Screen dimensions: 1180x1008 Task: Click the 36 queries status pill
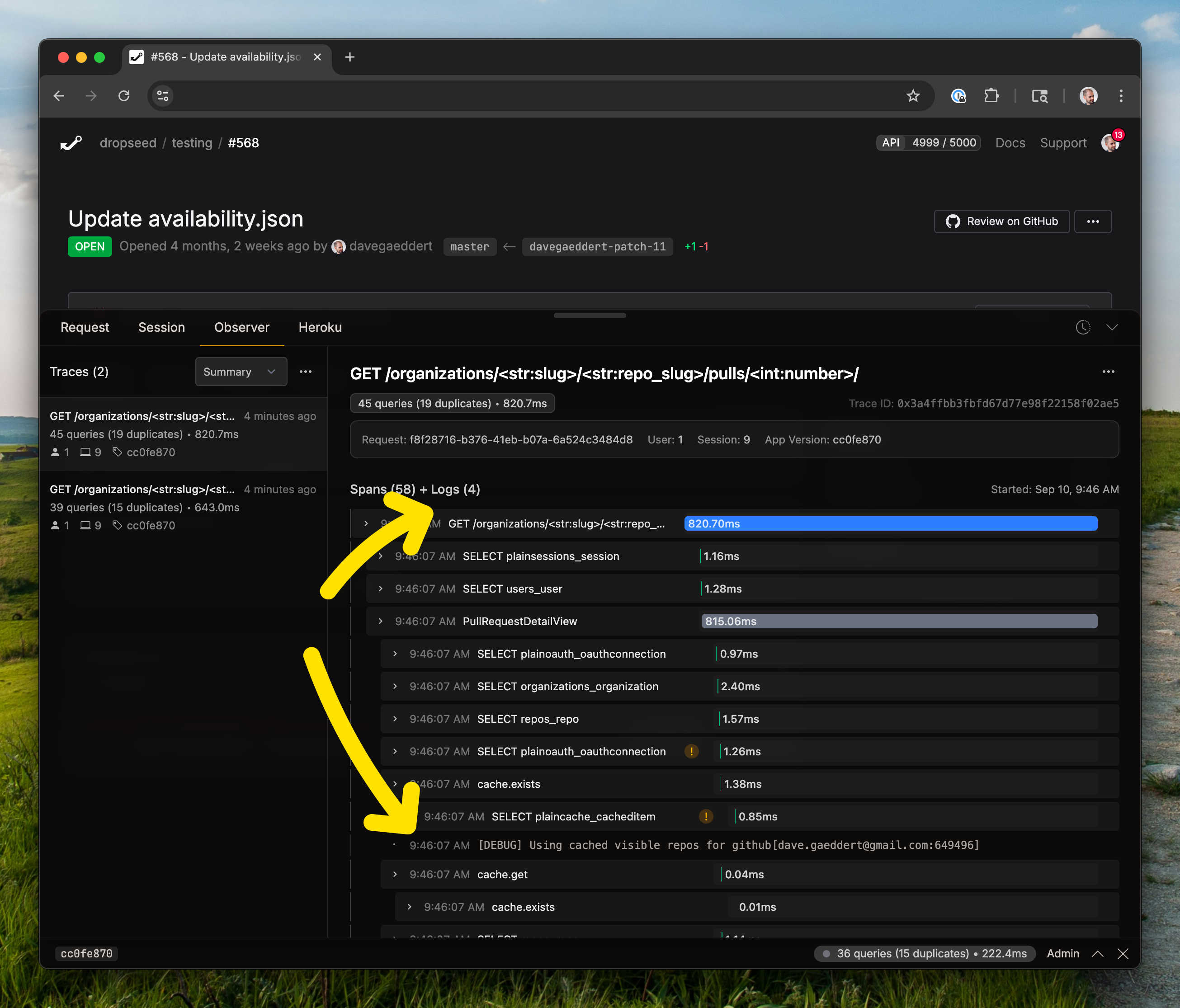pos(925,953)
